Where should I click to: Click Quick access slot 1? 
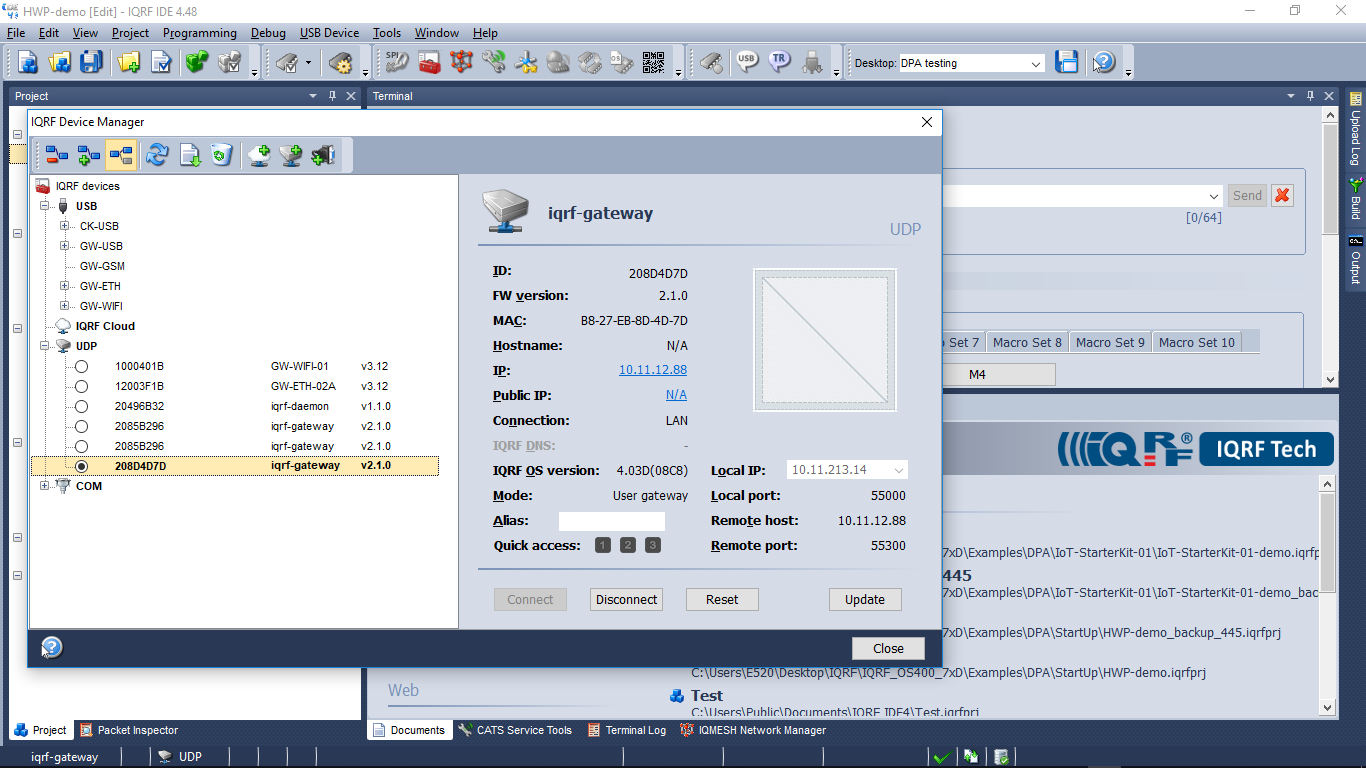tap(603, 545)
